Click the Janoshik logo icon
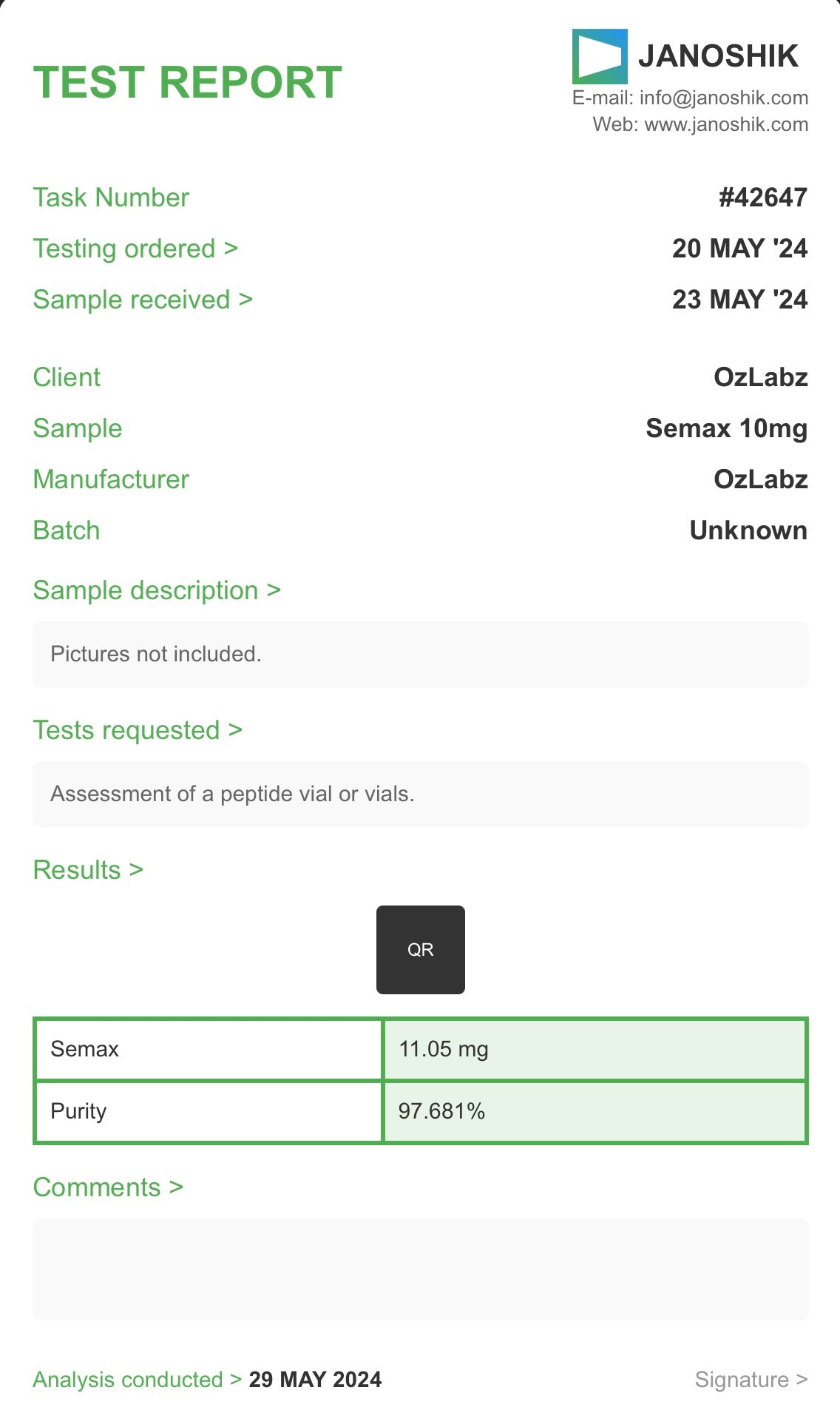 (x=600, y=56)
